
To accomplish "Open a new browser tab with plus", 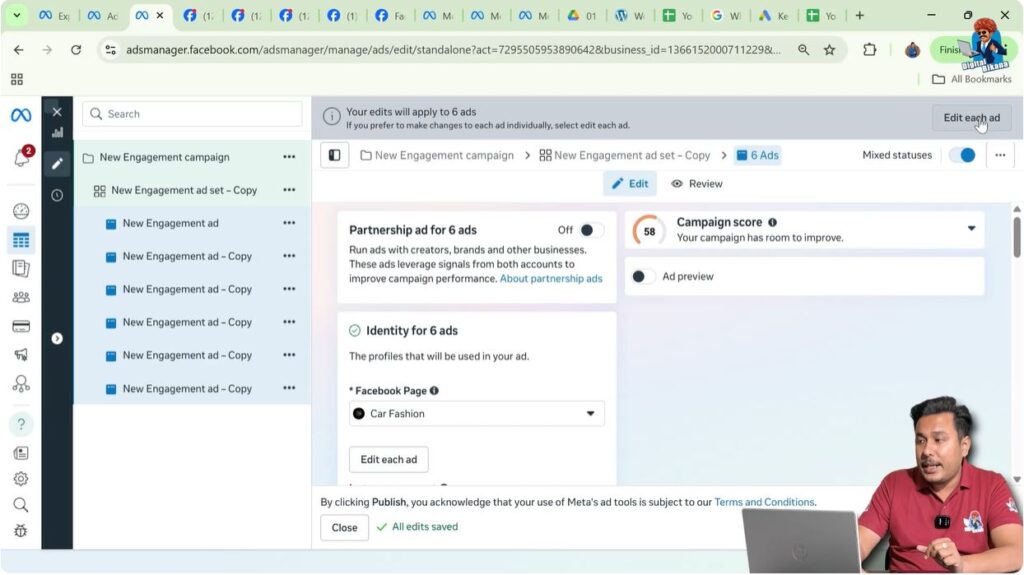I will coord(859,16).
